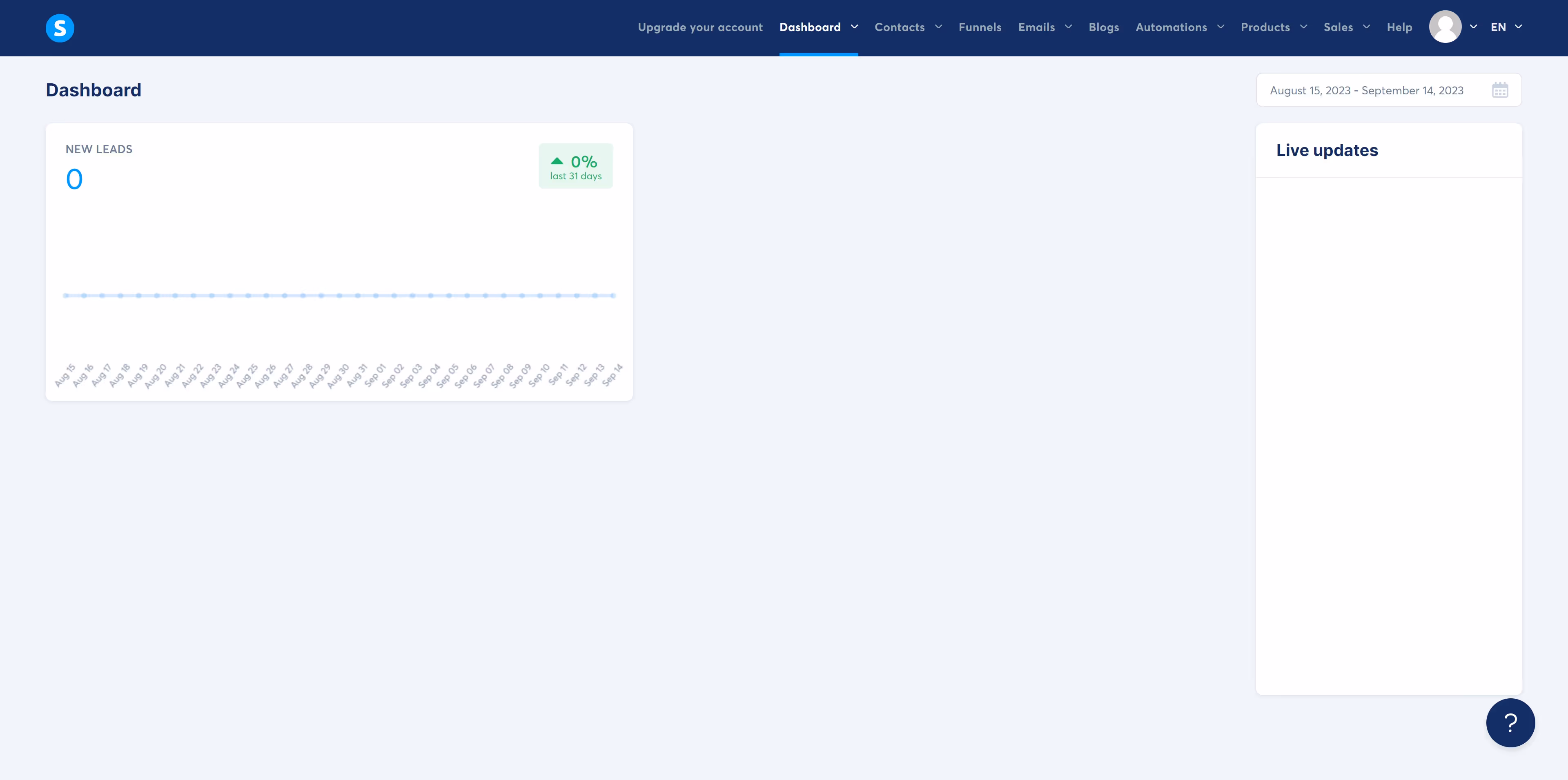Open the Products dropdown chevron
The image size is (1568, 780).
point(1303,27)
